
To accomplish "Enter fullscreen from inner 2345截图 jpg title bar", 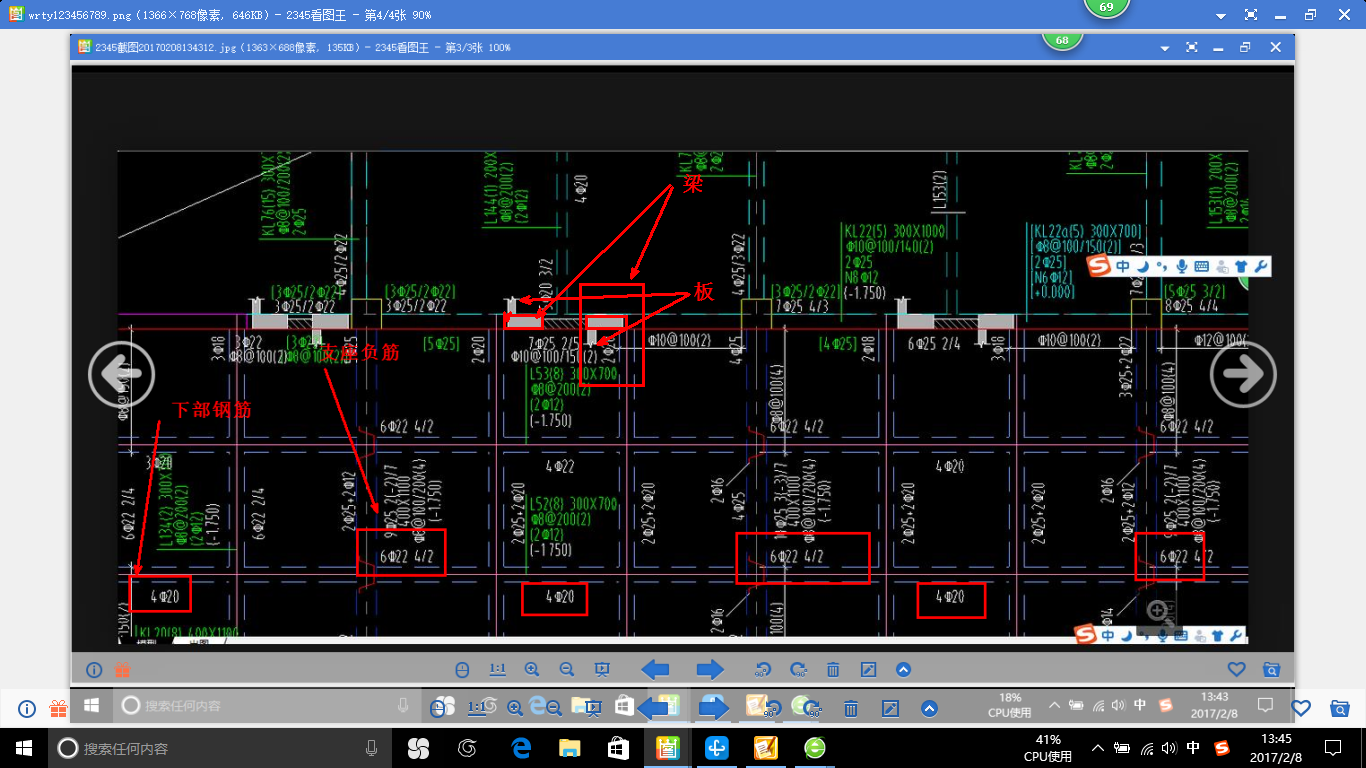I will coord(1191,47).
